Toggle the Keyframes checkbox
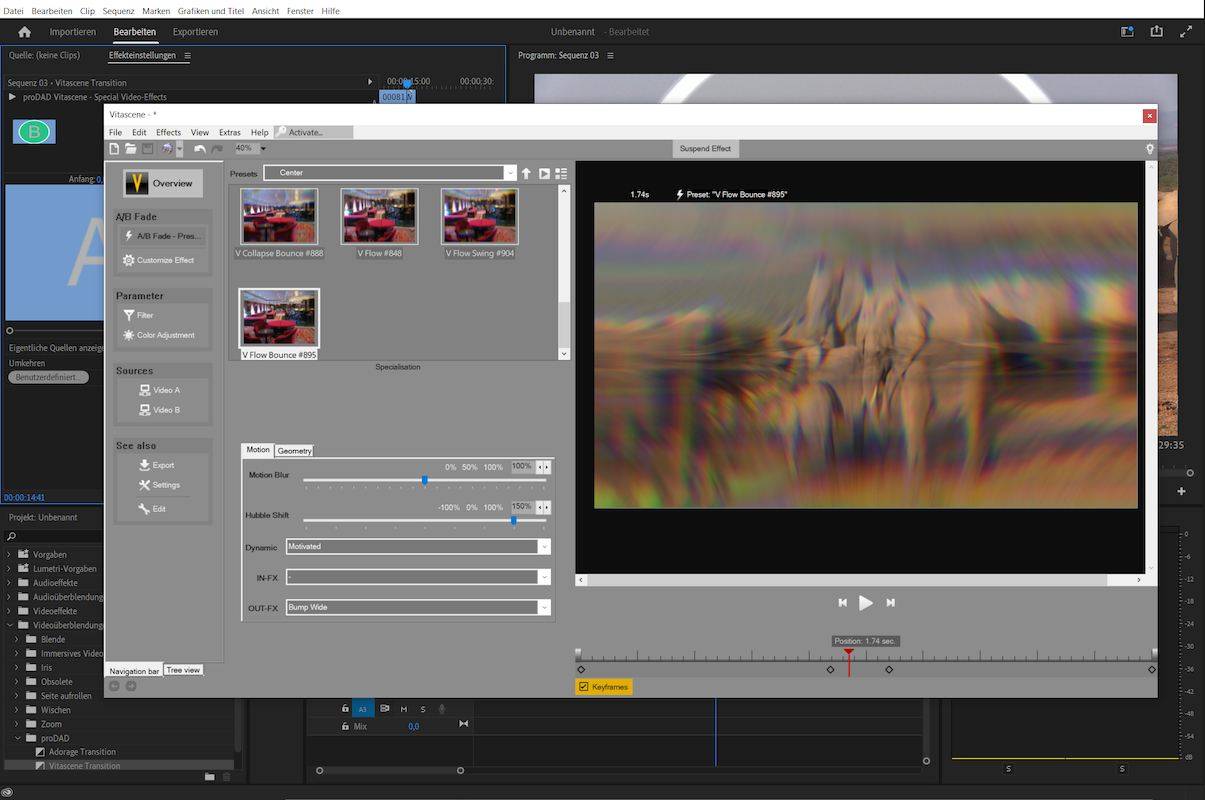This screenshot has height=800, width=1205. pyautogui.click(x=584, y=687)
